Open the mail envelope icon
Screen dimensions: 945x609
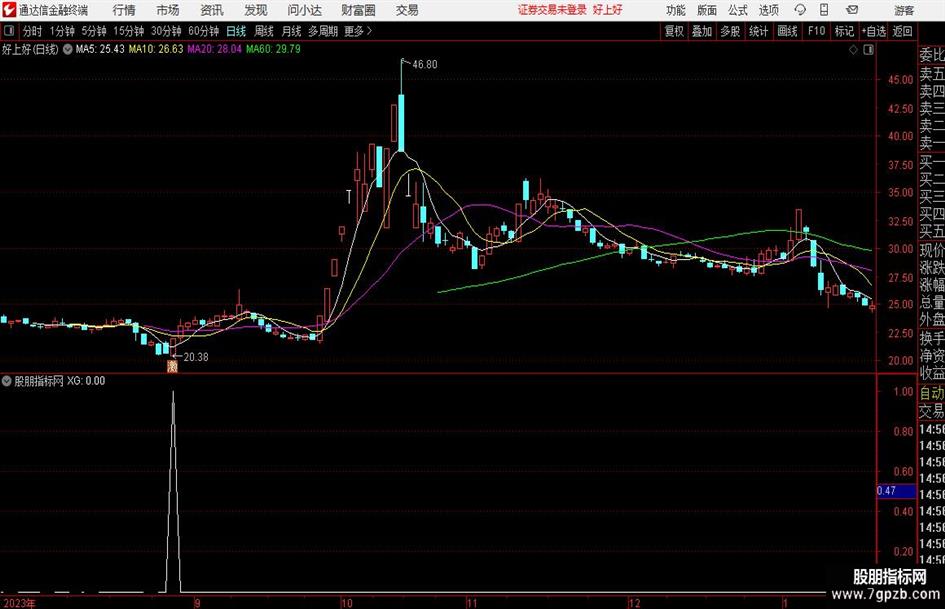click(852, 10)
